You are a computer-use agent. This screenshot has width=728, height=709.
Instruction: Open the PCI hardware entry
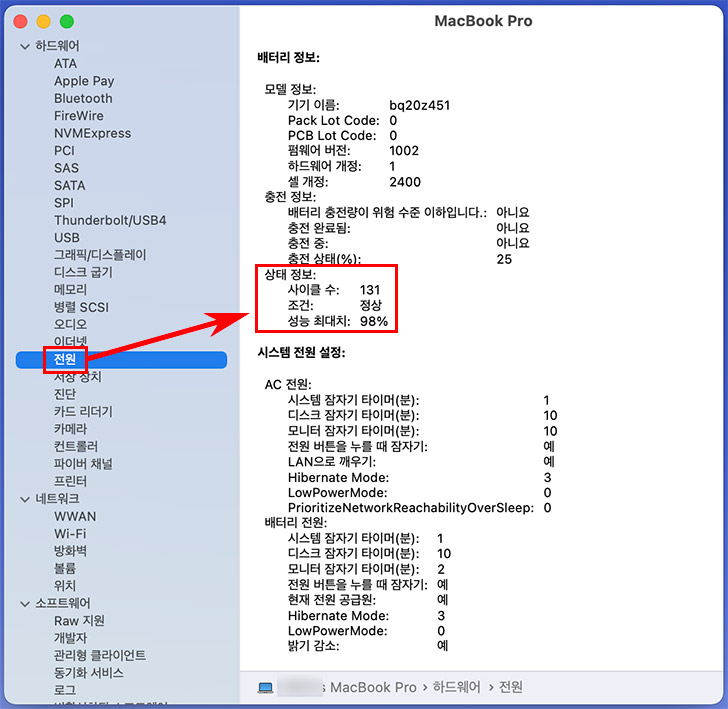click(64, 150)
